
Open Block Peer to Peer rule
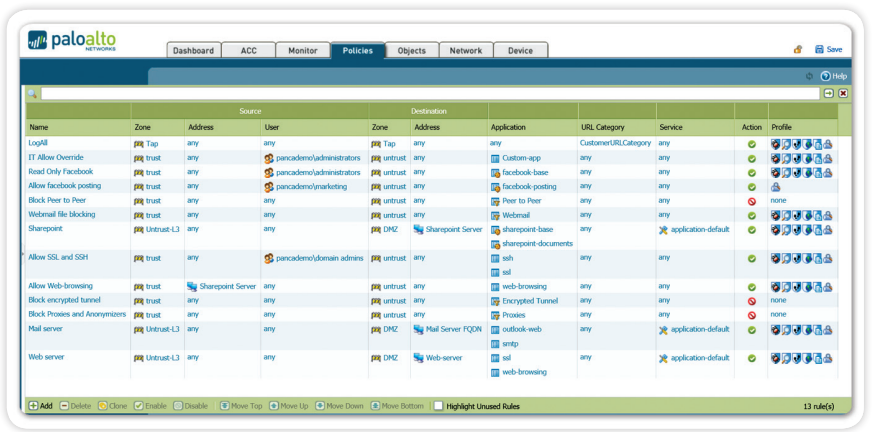coord(57,200)
